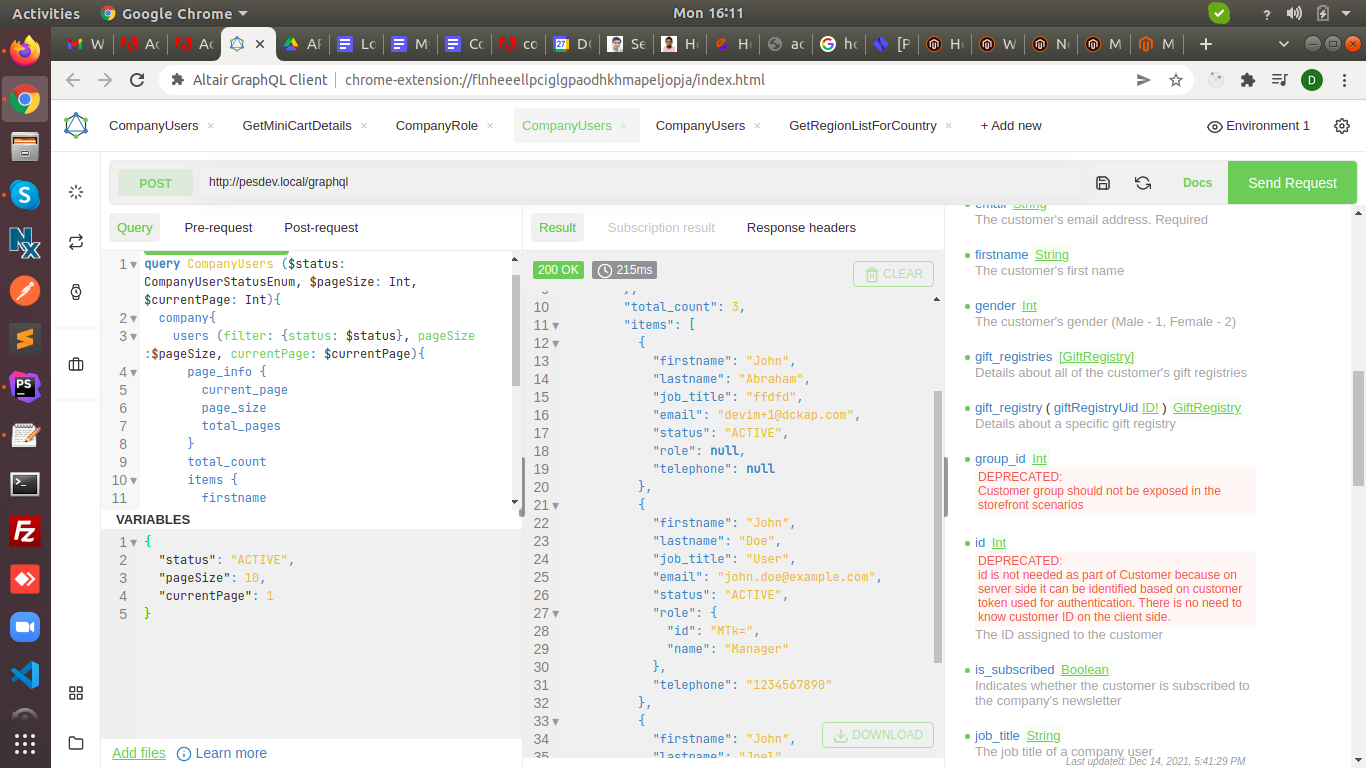Click the Add files link
This screenshot has height=768, width=1366.
[x=139, y=753]
